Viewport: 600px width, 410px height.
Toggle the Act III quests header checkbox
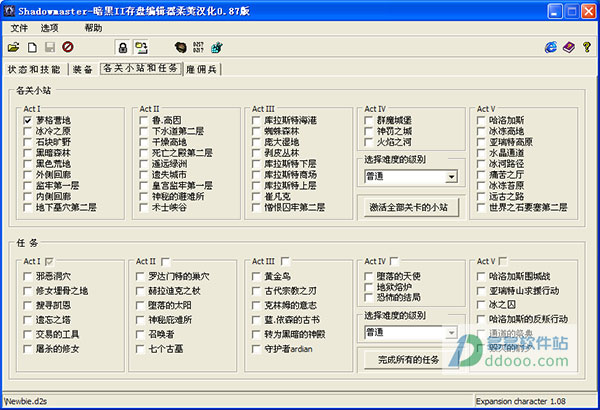[285, 261]
